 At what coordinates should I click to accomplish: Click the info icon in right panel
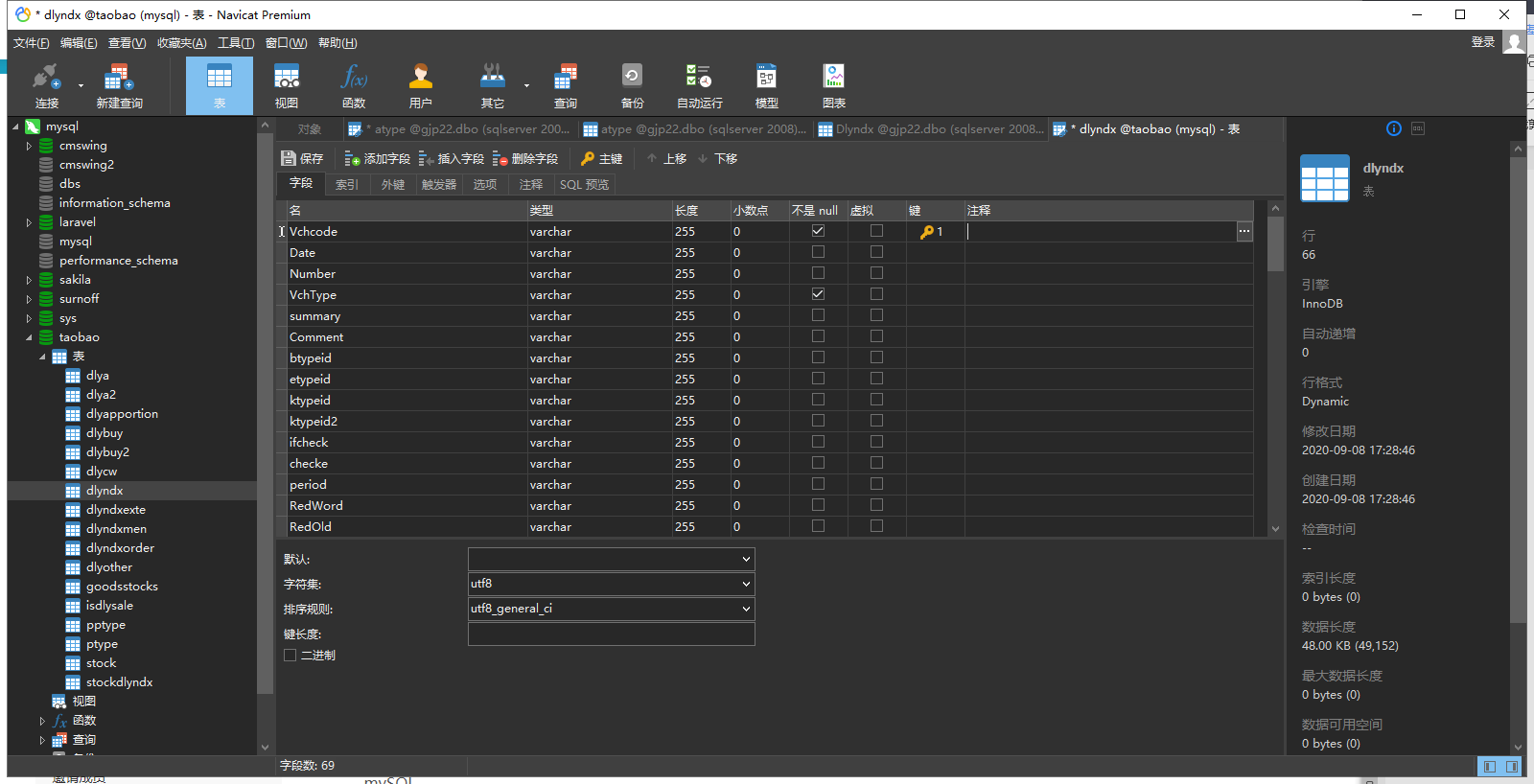1394,128
